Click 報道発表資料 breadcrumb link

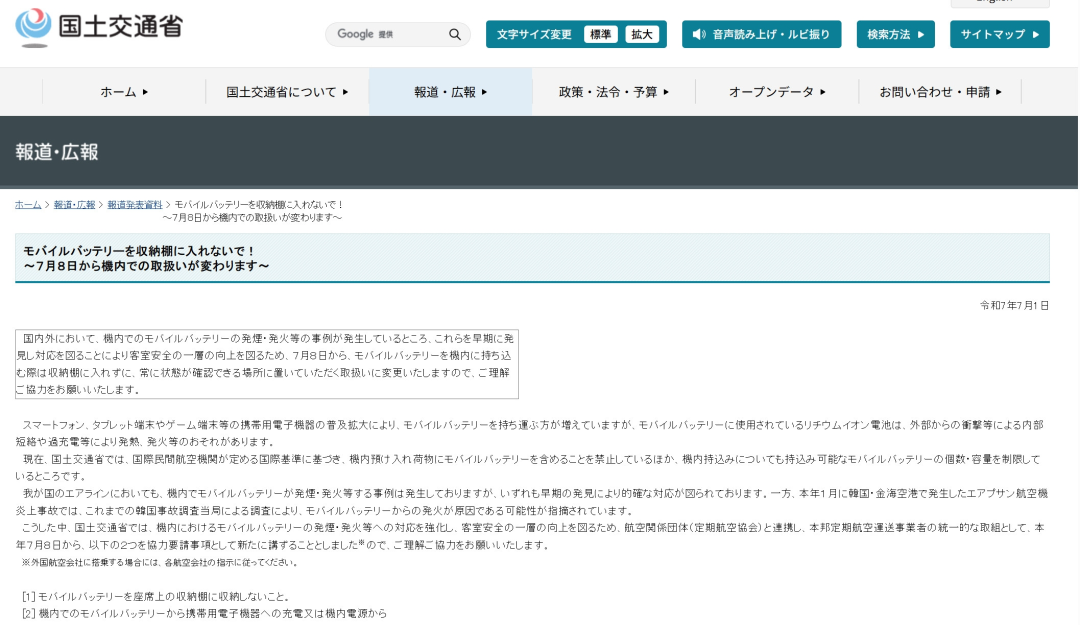tap(135, 205)
